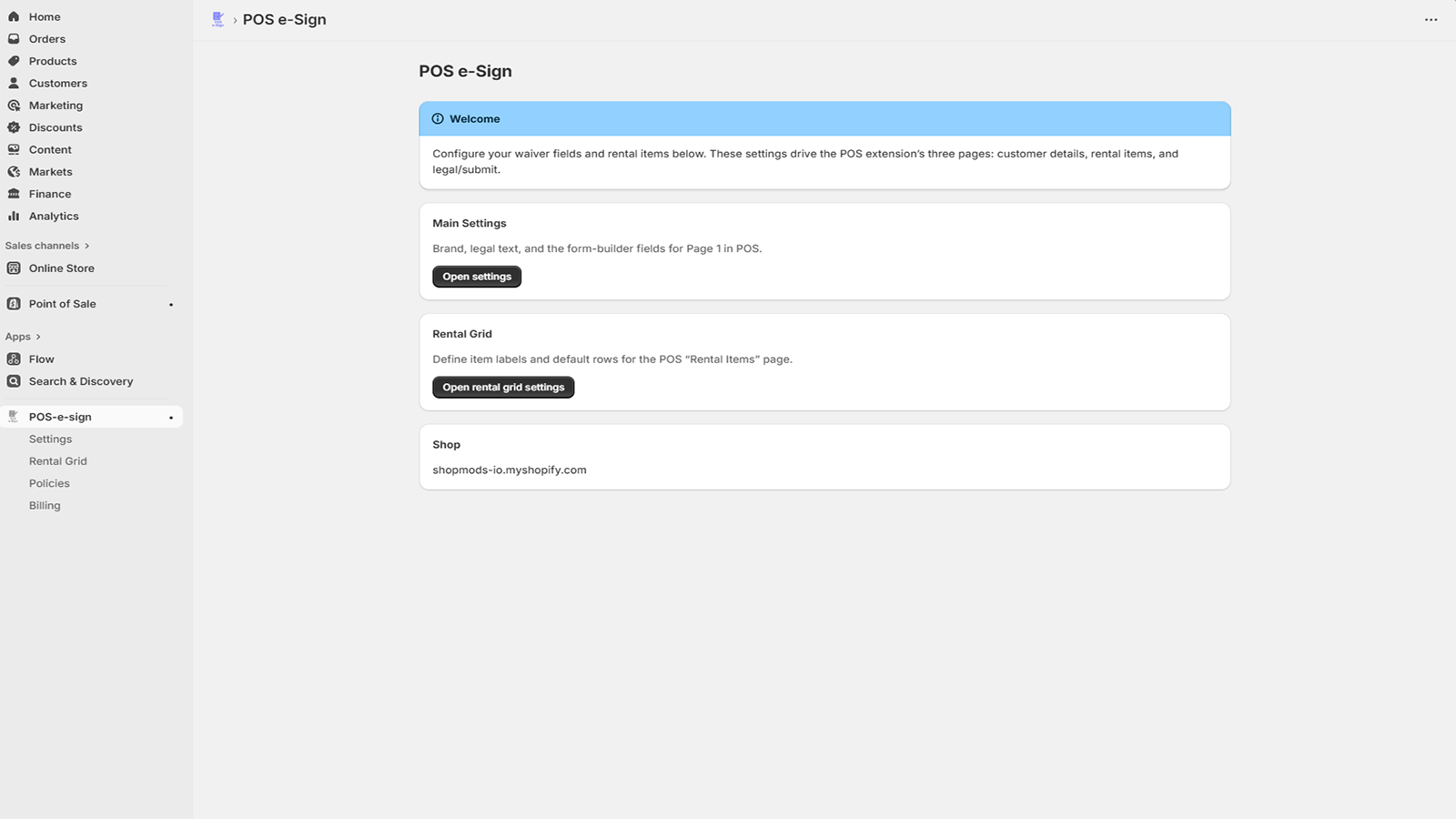Click the Online Store storefront icon
Image resolution: width=1456 pixels, height=819 pixels.
[14, 268]
